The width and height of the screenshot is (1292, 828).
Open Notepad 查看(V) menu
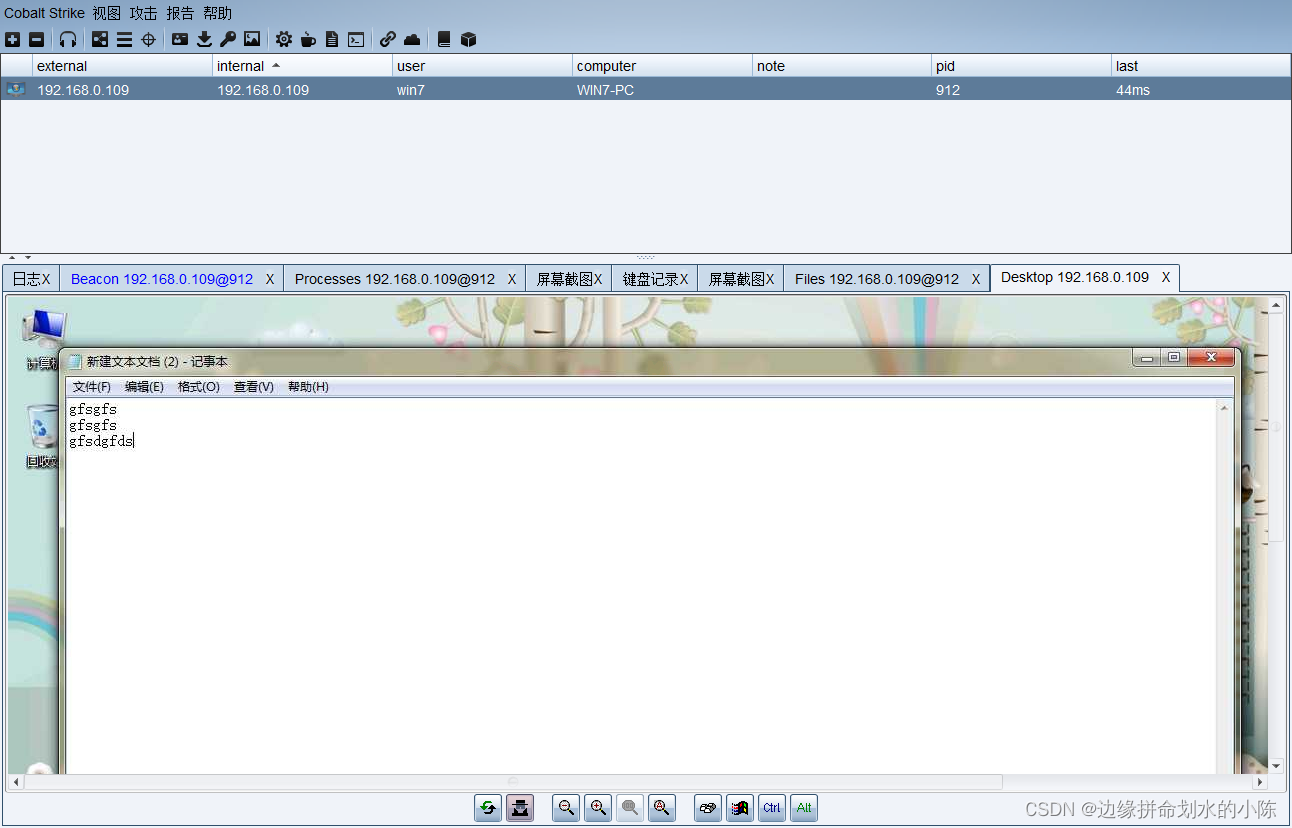point(254,387)
